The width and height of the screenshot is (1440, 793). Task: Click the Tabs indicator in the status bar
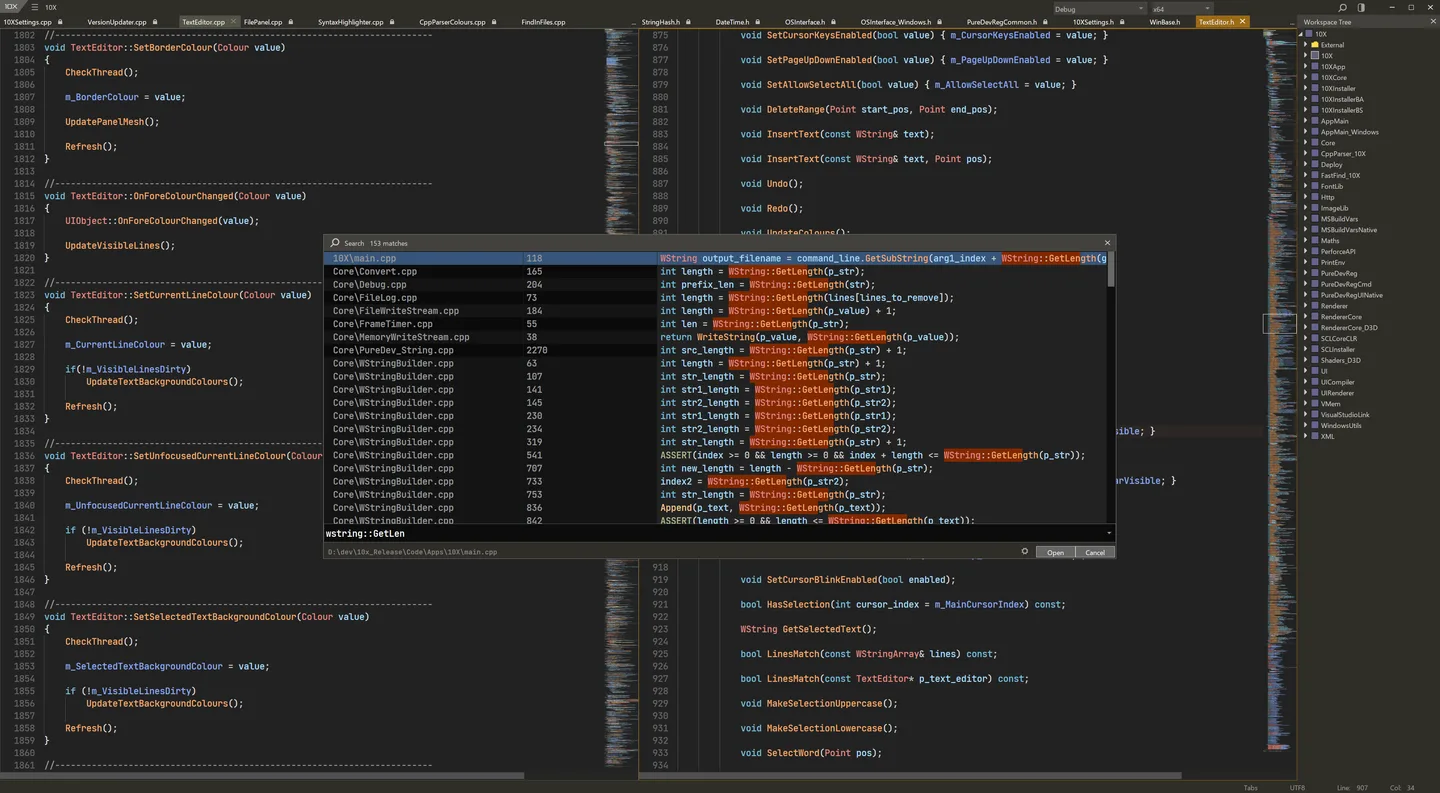point(1250,788)
